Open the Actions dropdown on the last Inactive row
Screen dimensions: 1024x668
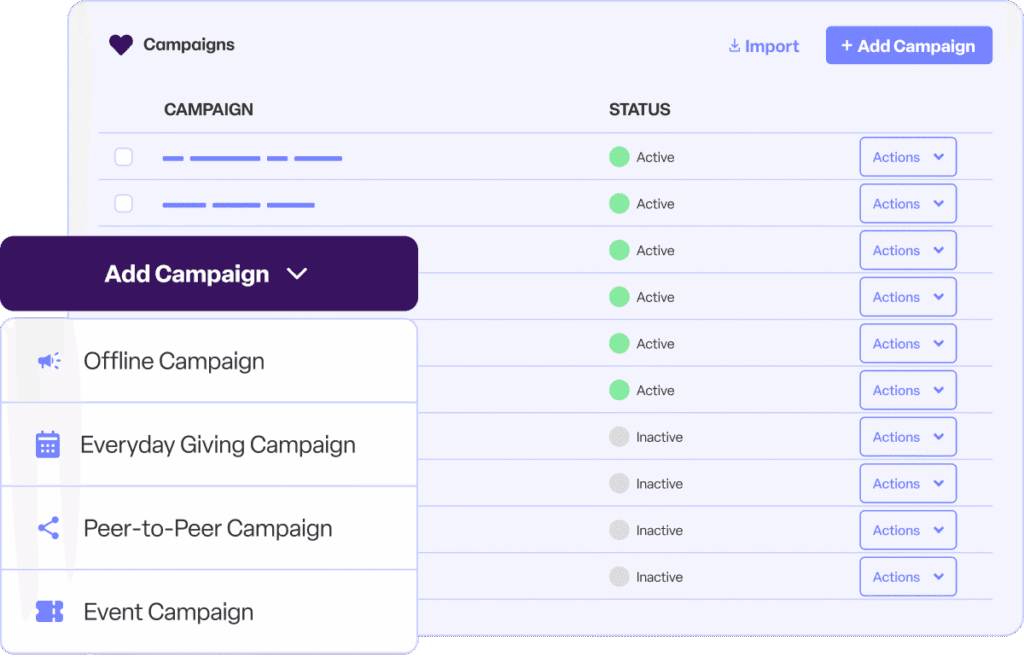[907, 576]
